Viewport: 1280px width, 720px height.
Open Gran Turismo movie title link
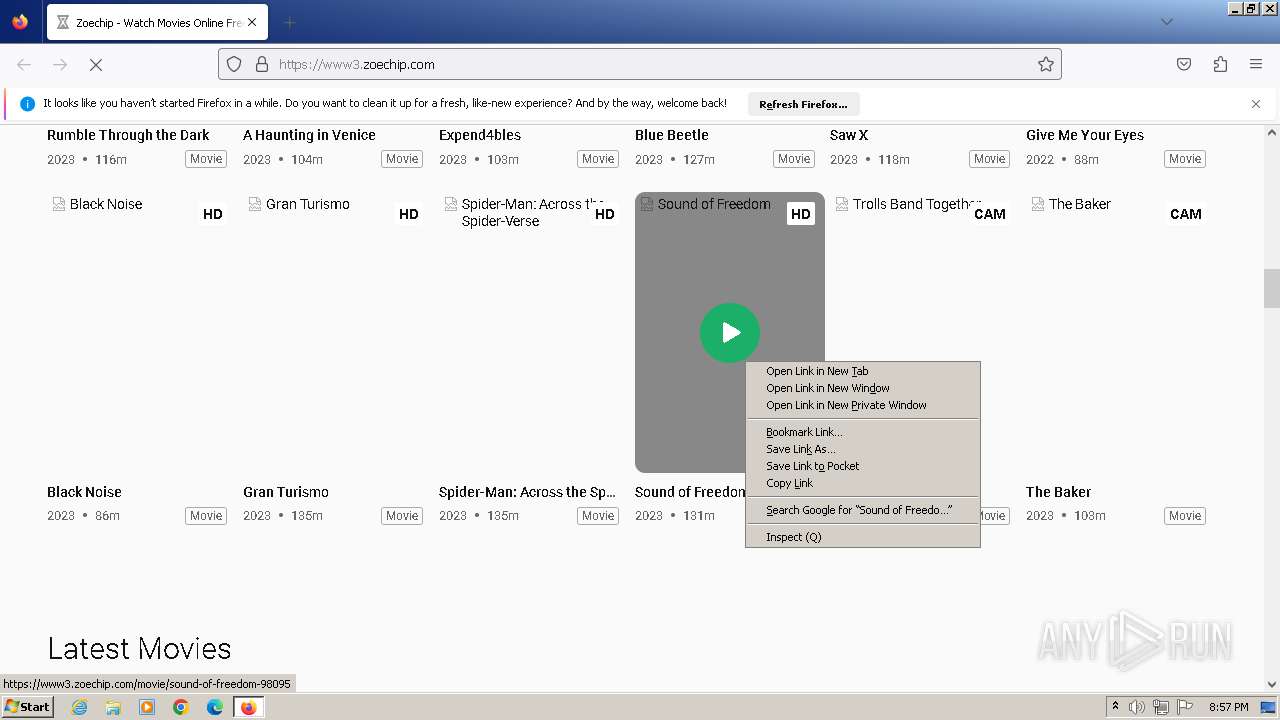[x=286, y=492]
